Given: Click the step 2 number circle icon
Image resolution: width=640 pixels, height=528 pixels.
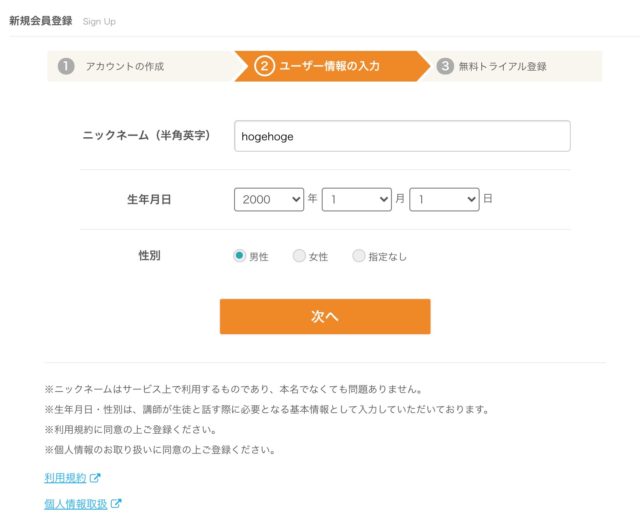Looking at the screenshot, I should point(264,66).
